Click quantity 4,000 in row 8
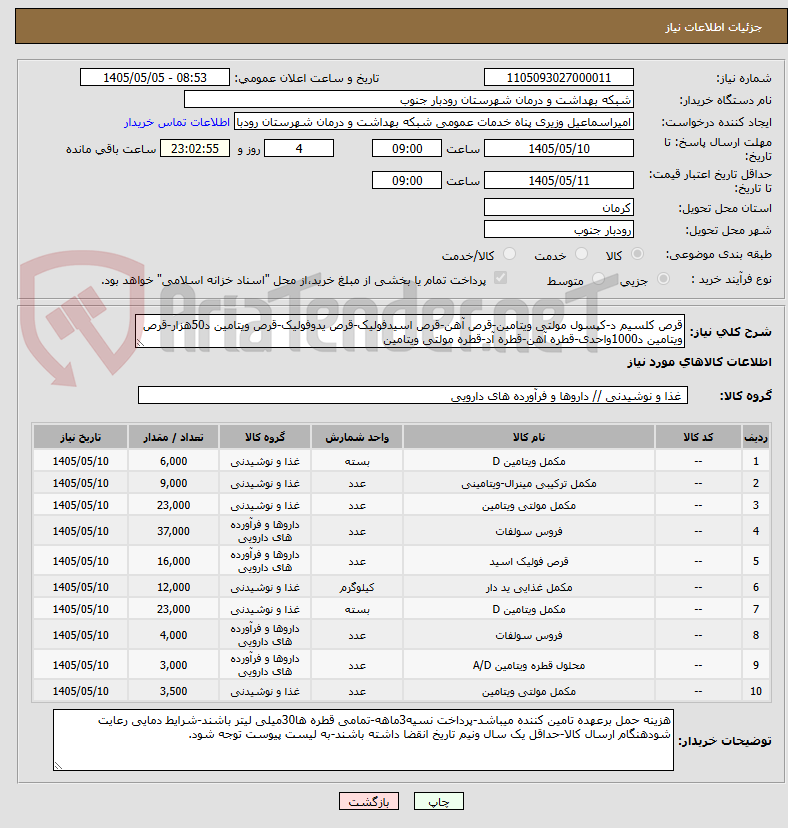This screenshot has height=828, width=788. pos(173,635)
